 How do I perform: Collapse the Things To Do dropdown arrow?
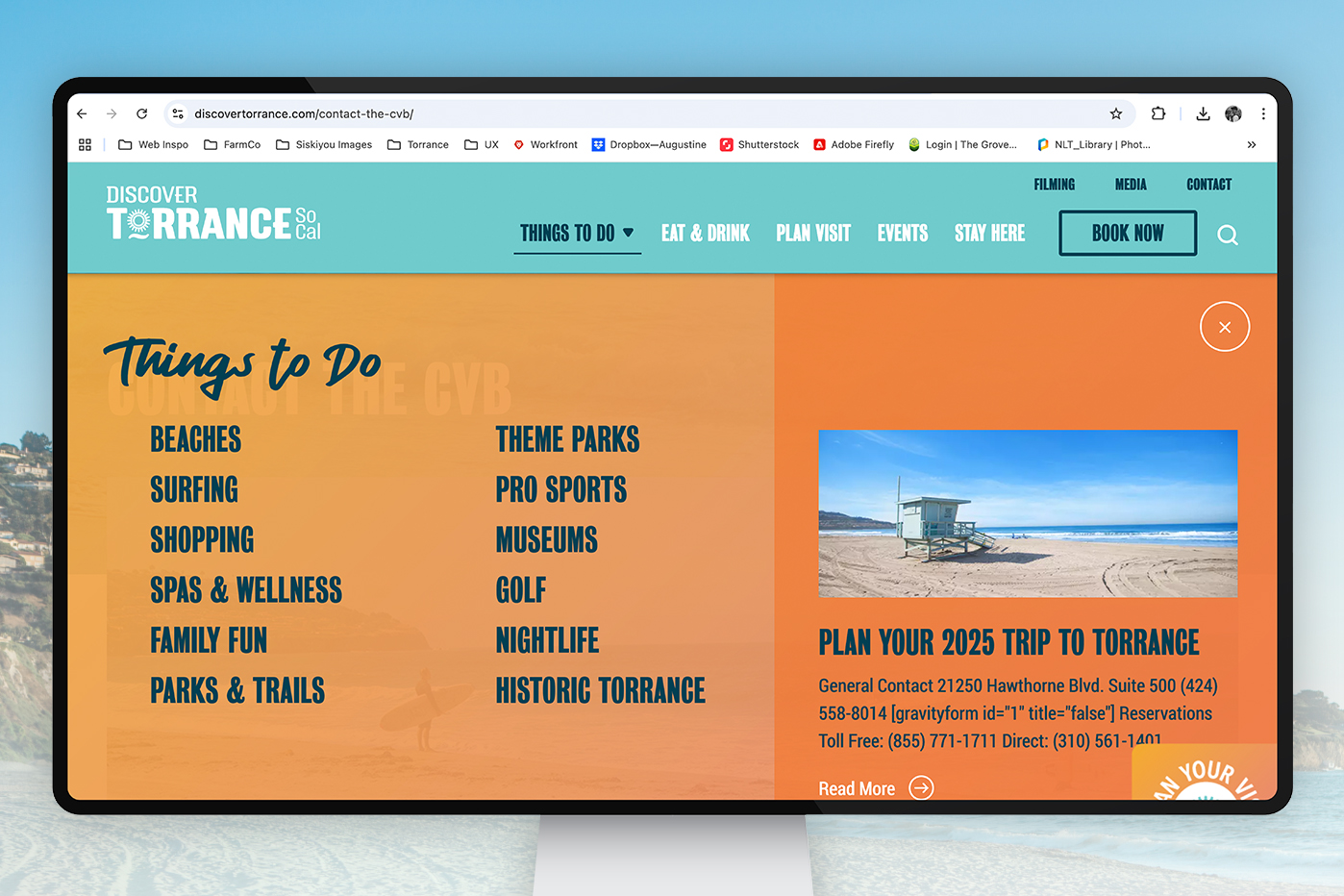[x=629, y=233]
